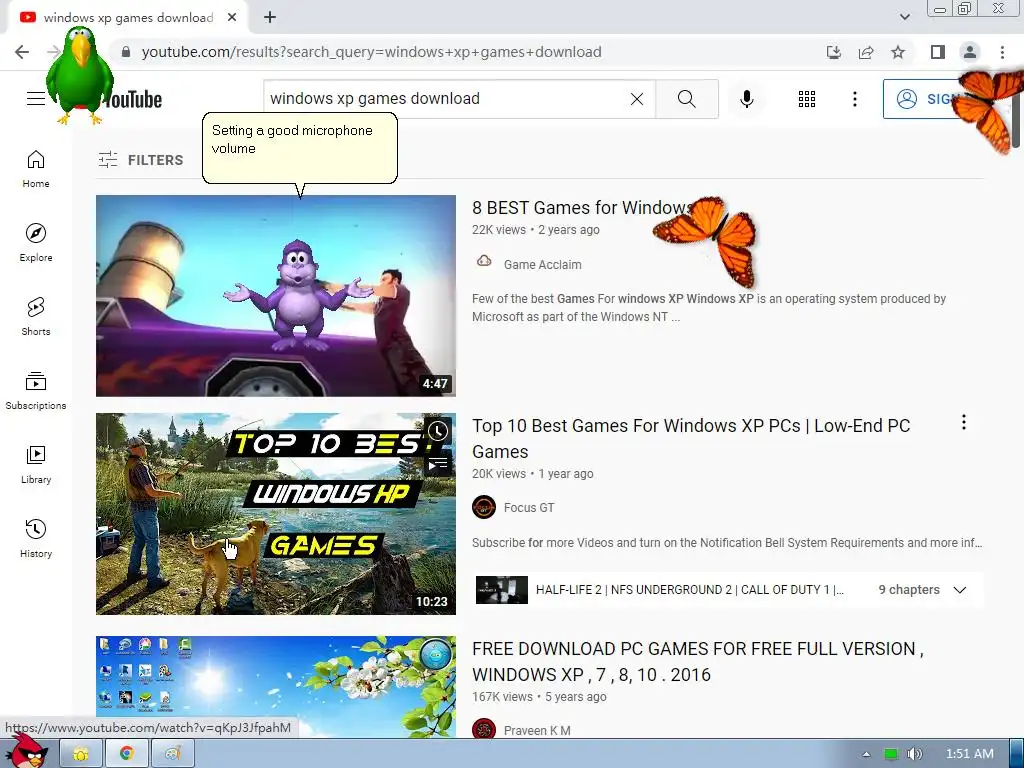Click the Game Acclaim channel avatar
Image resolution: width=1024 pixels, height=768 pixels.
(x=484, y=263)
